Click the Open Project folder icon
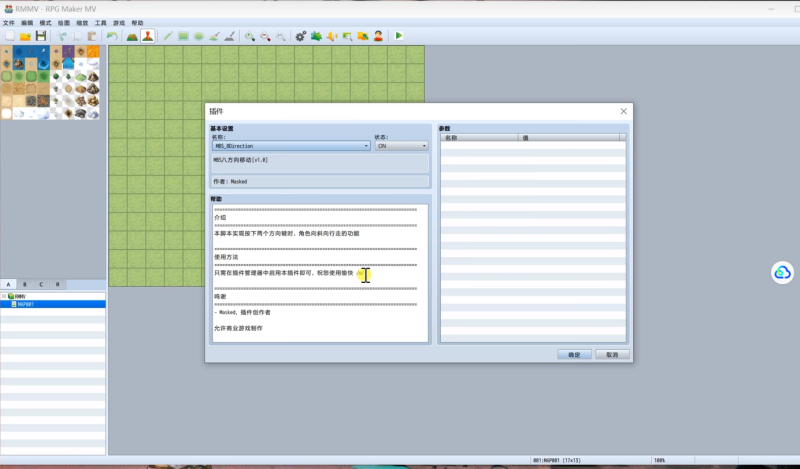800x469 pixels. pos(25,36)
